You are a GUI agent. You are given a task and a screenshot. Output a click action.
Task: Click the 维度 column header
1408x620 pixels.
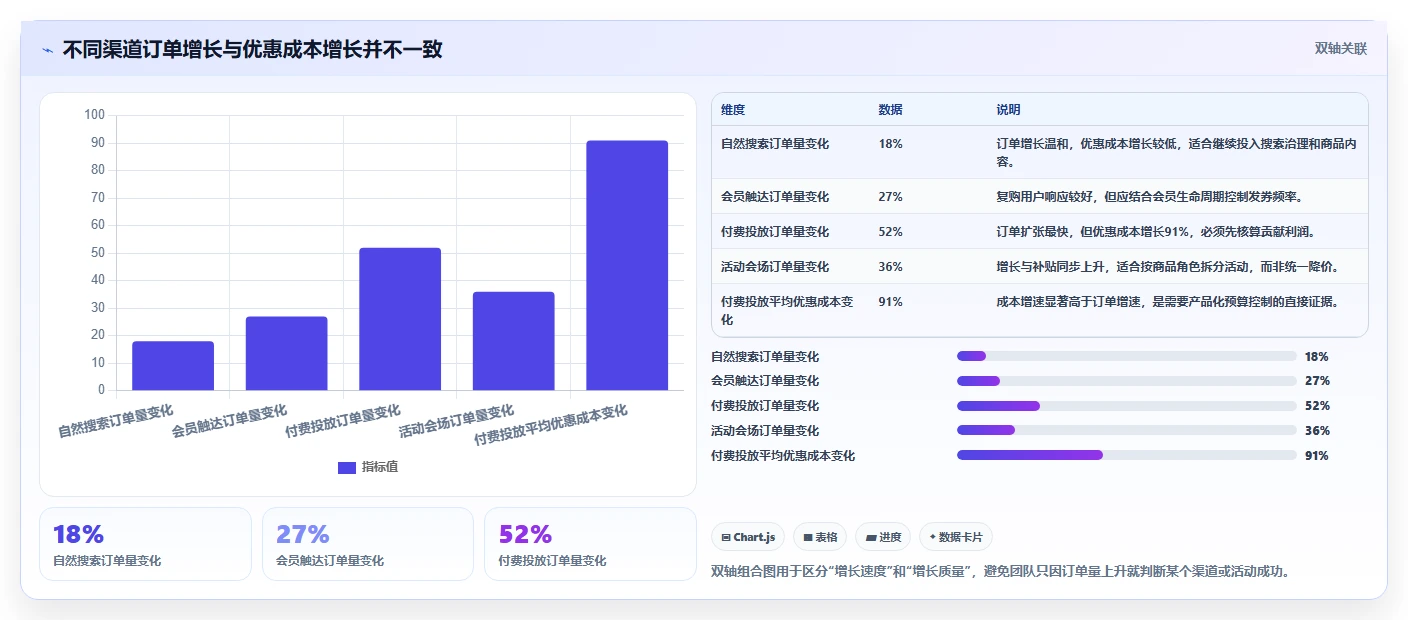click(x=733, y=110)
